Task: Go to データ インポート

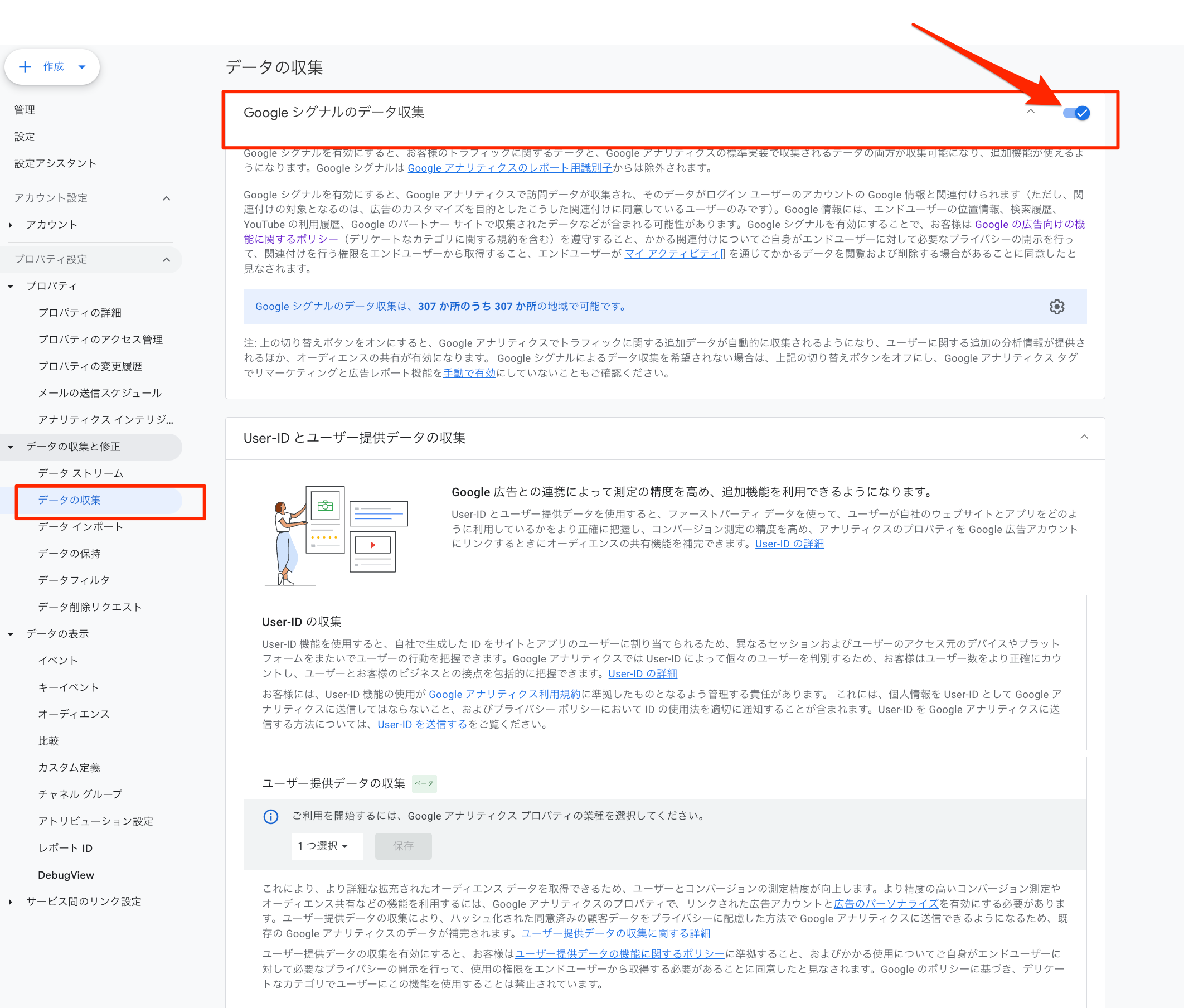Action: [x=81, y=527]
